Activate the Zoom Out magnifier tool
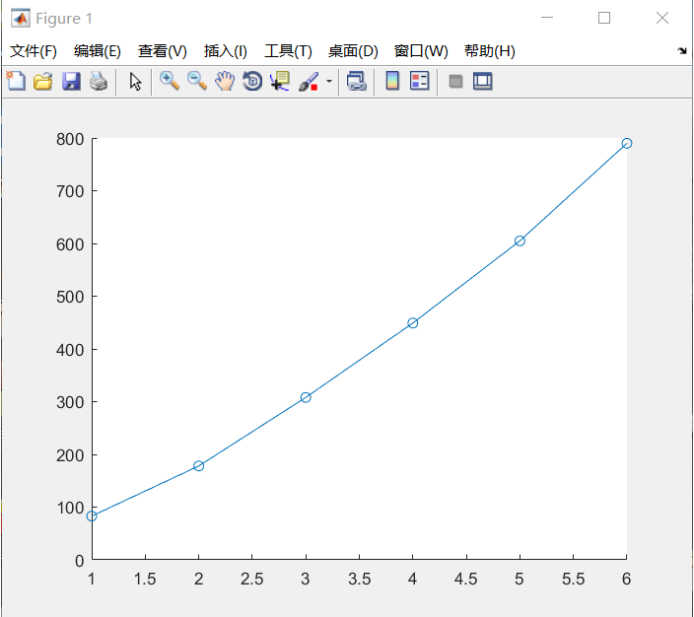Viewport: 694px width, 617px height. pos(197,81)
